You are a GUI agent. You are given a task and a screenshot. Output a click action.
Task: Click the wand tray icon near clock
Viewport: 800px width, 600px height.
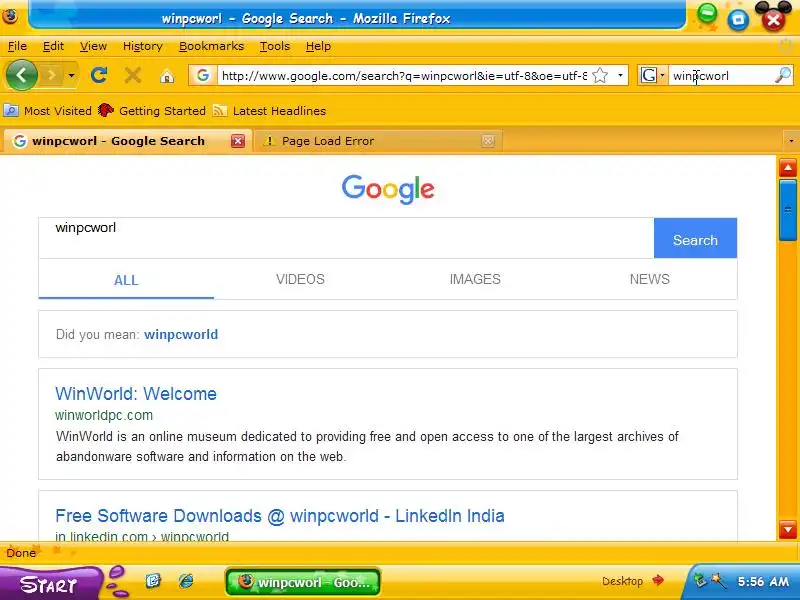pyautogui.click(x=718, y=581)
